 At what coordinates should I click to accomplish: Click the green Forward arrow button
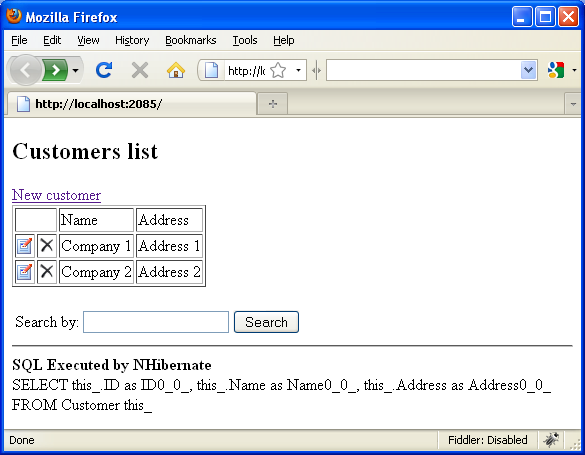tap(55, 70)
